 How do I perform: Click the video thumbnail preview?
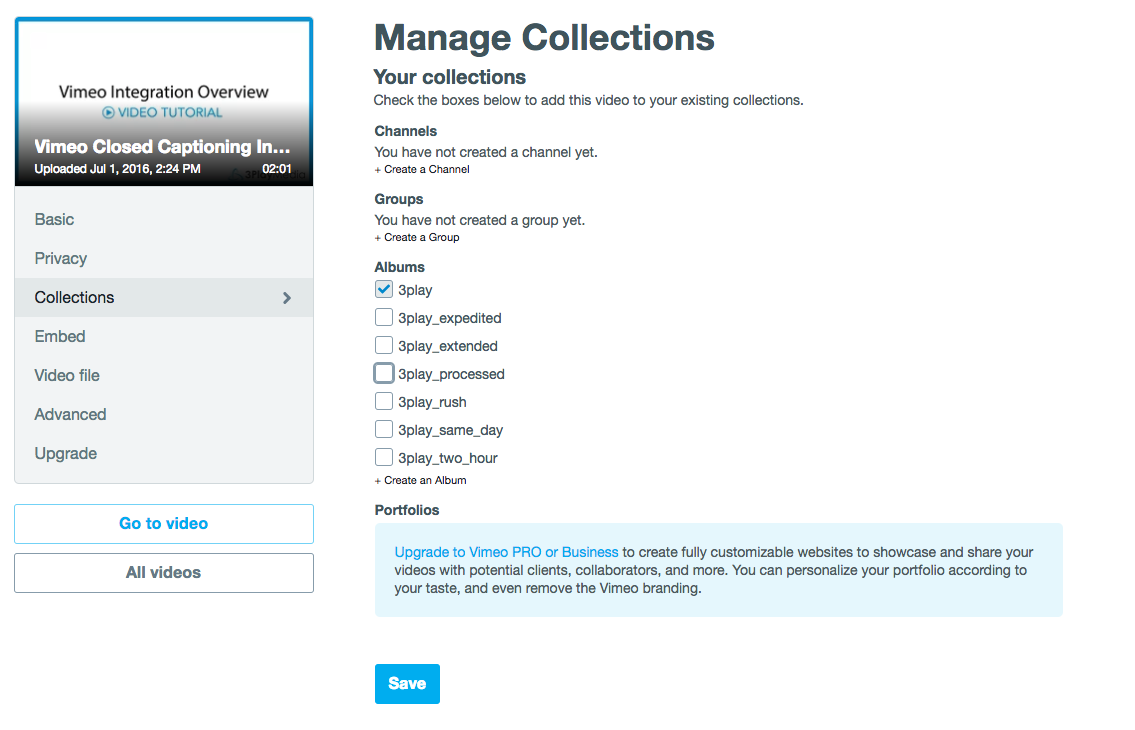(x=164, y=102)
